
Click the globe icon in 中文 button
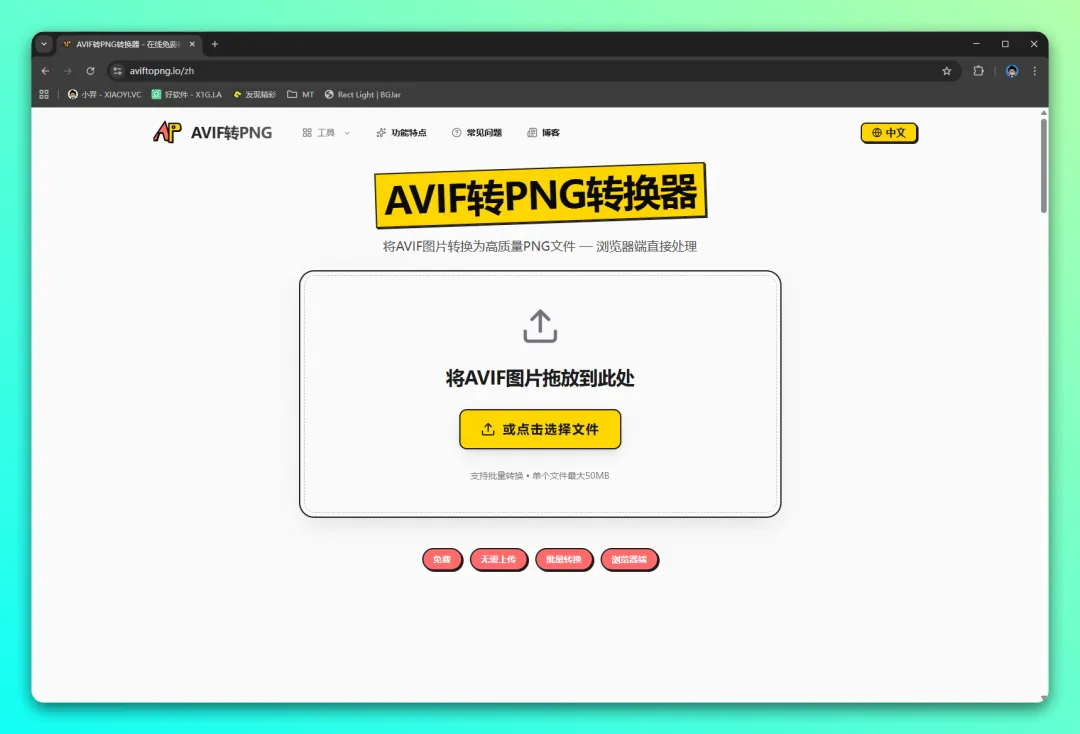877,133
